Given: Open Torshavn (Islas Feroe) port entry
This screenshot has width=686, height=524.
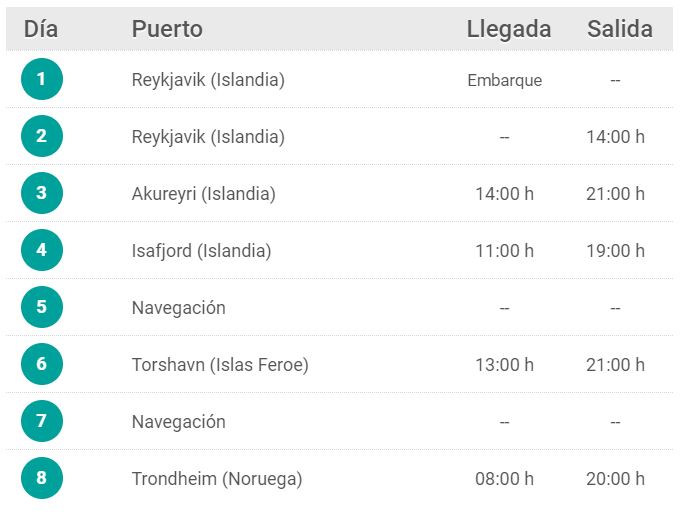Looking at the screenshot, I should 220,365.
